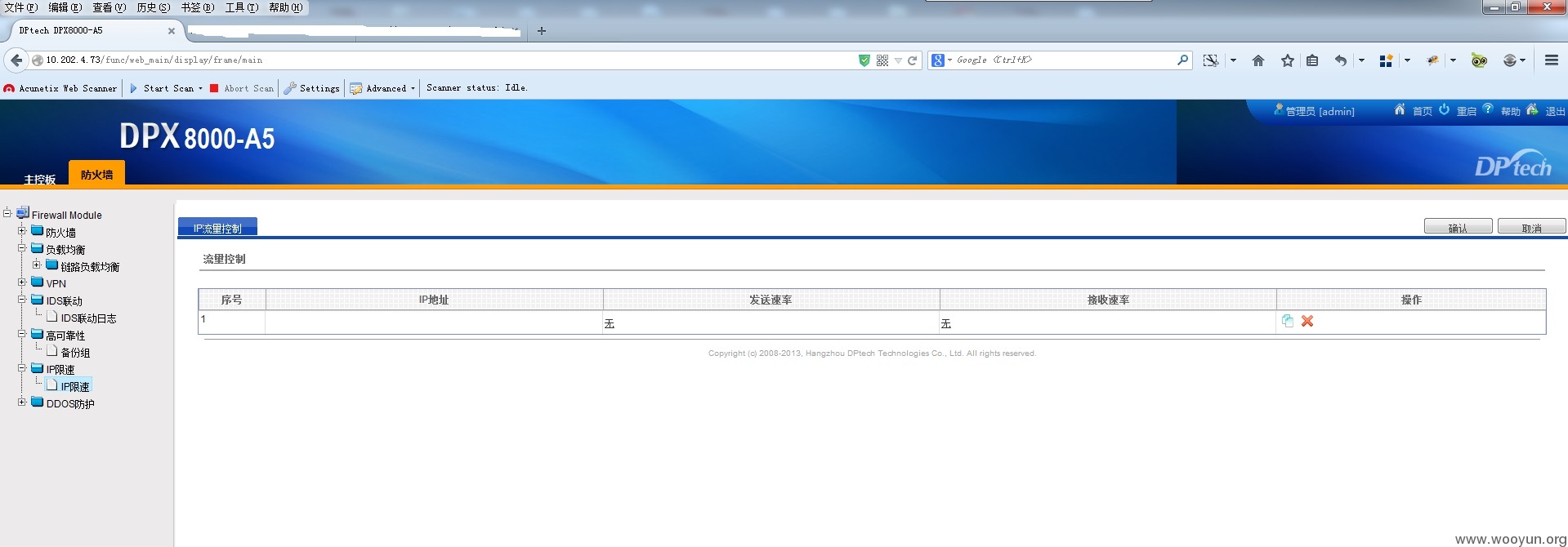Click the green owl-eyes extension icon
The width and height of the screenshot is (1568, 547).
[x=1479, y=60]
